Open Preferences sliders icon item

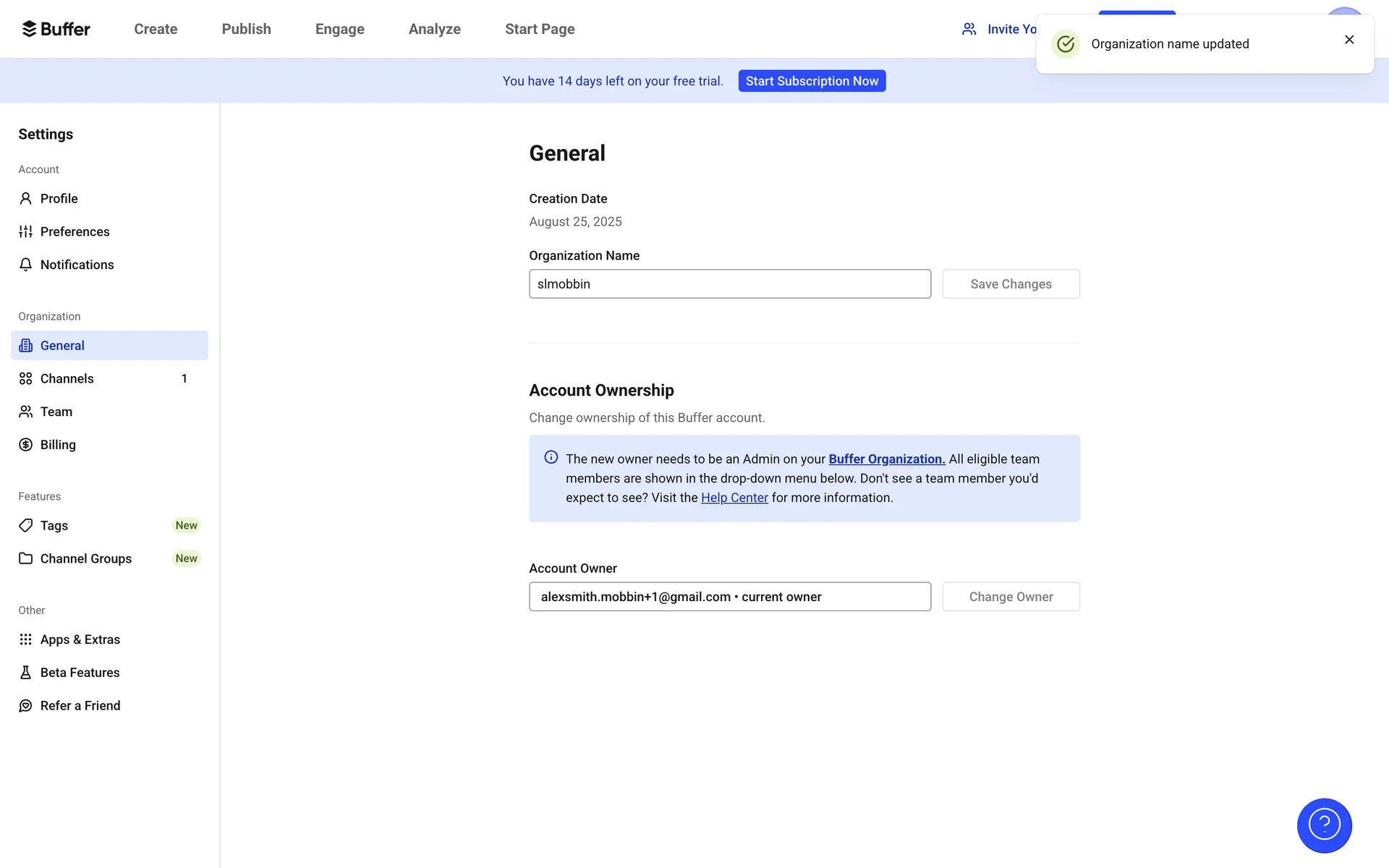click(26, 231)
